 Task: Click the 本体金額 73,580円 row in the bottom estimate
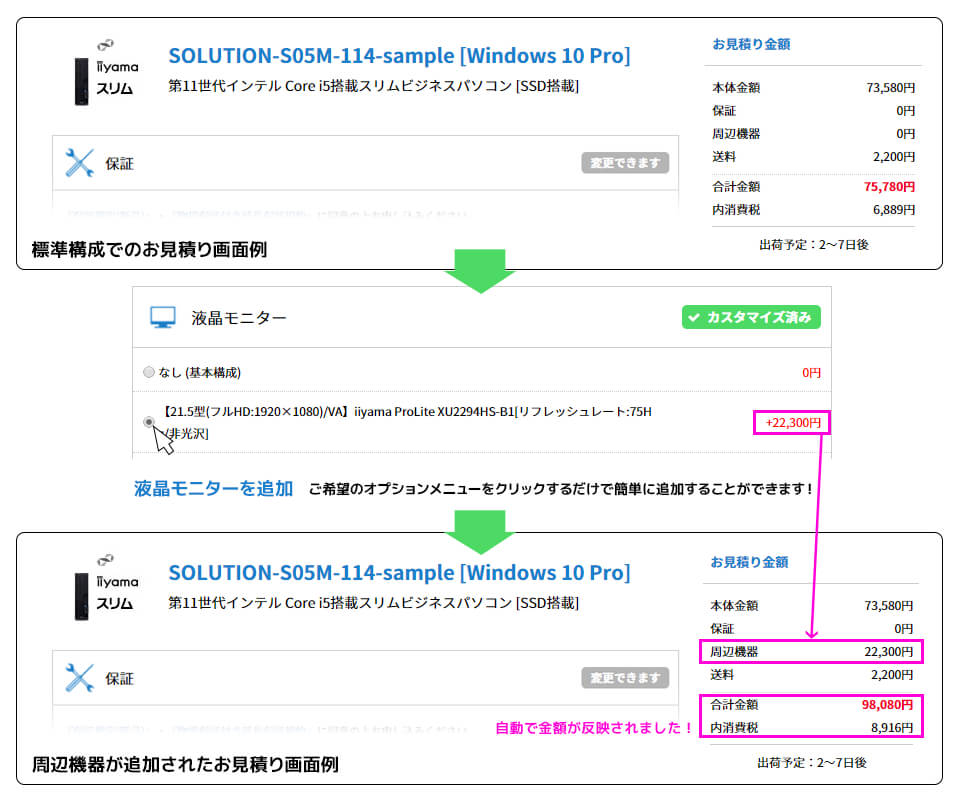[x=812, y=605]
